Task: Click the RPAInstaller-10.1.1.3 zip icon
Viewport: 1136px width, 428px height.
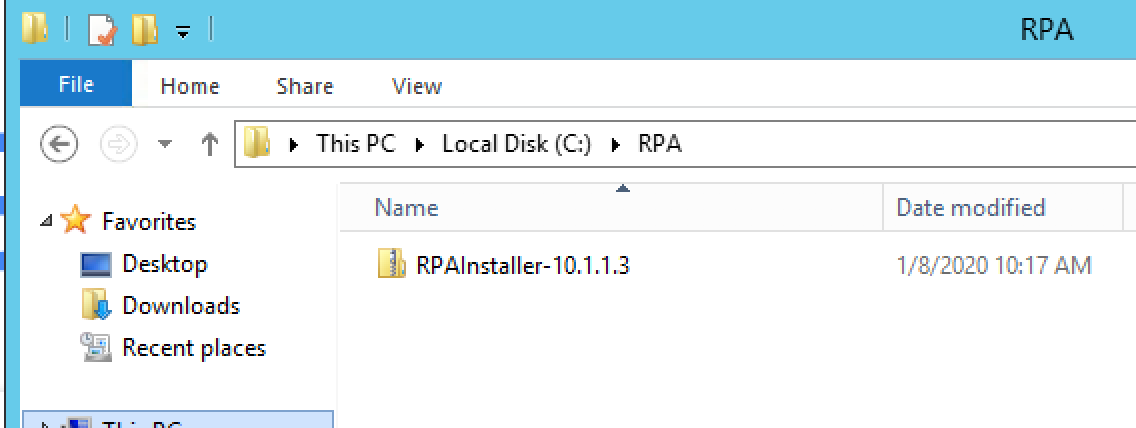Action: click(x=391, y=265)
